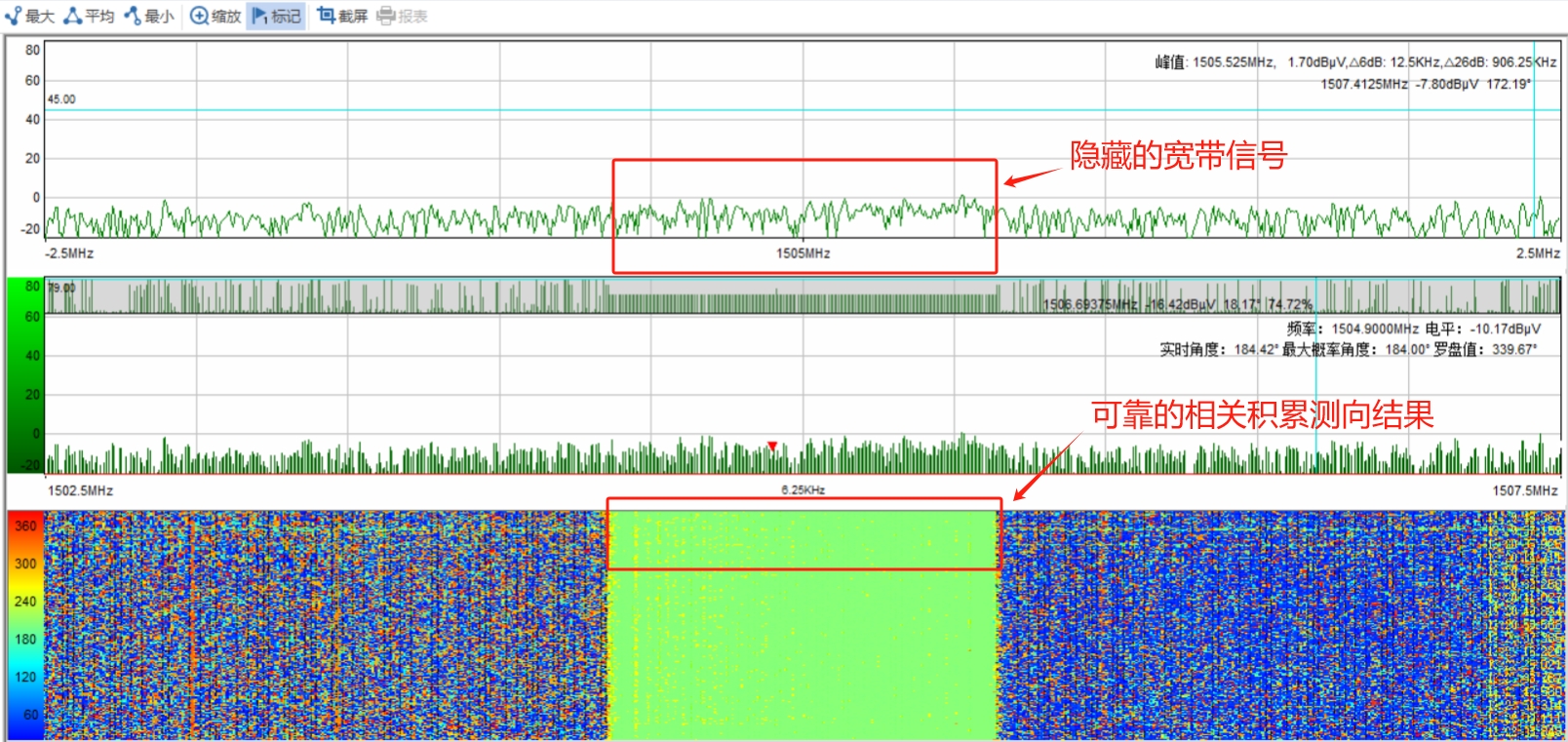Click the 1505MHz center frequency label
1568x742 pixels.
point(803,254)
